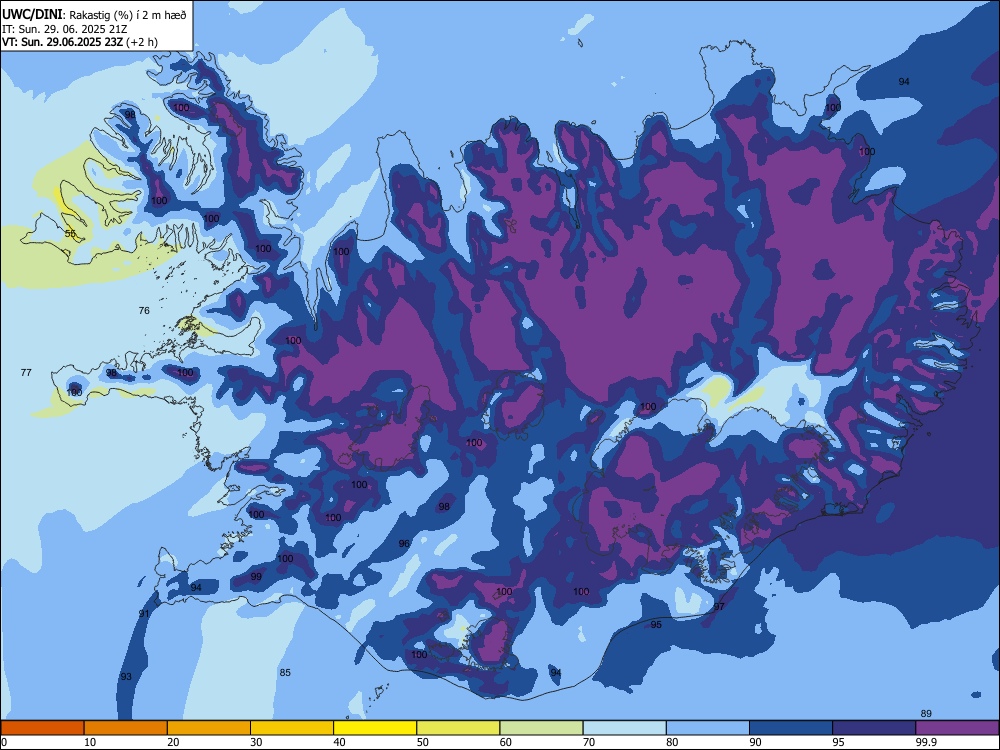Click the 'VT: Sun. 29.06.2025 23Z' line
The height and width of the screenshot is (750, 1000).
(x=62, y=42)
